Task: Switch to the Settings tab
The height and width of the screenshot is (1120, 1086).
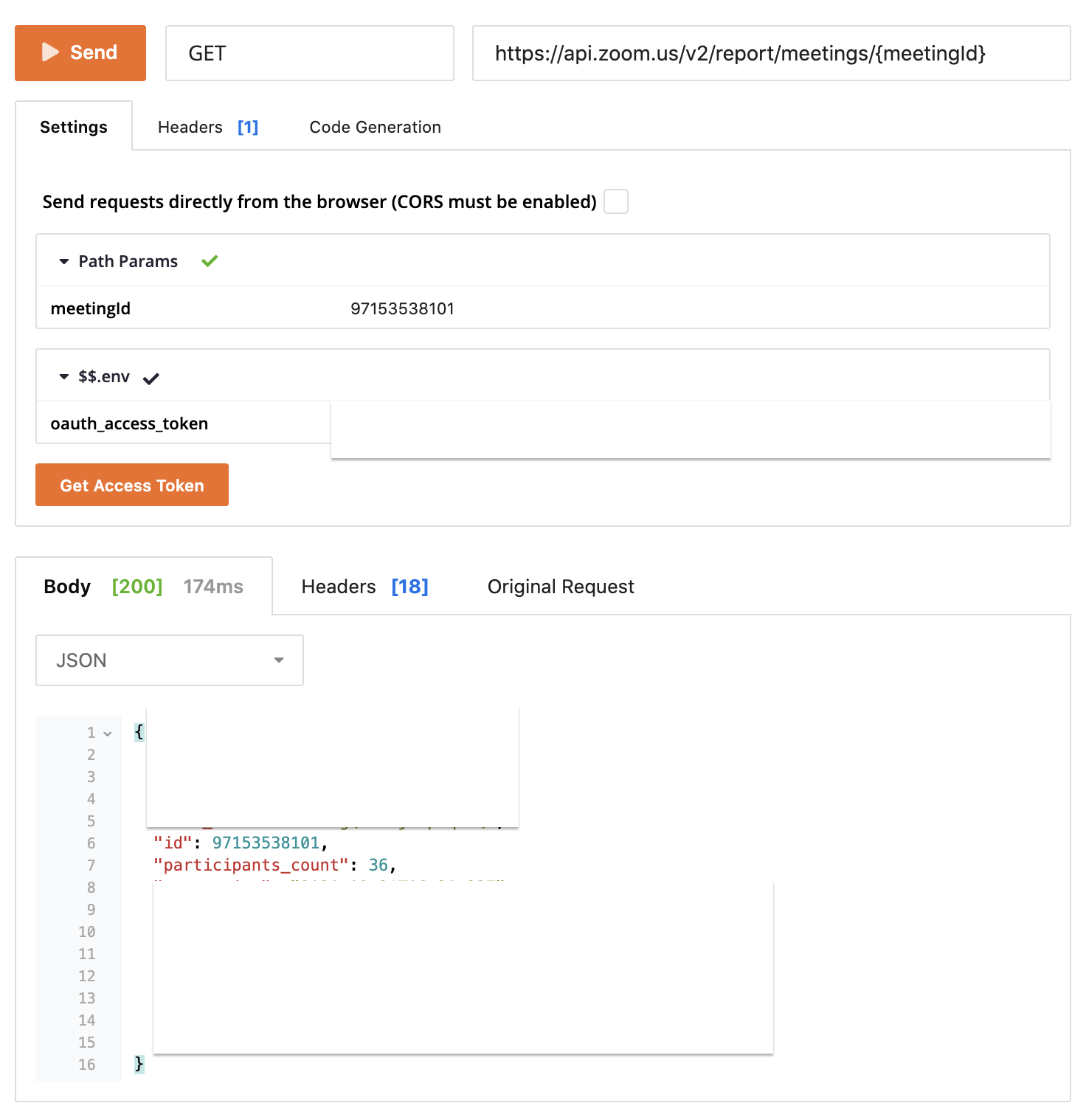Action: [x=74, y=127]
